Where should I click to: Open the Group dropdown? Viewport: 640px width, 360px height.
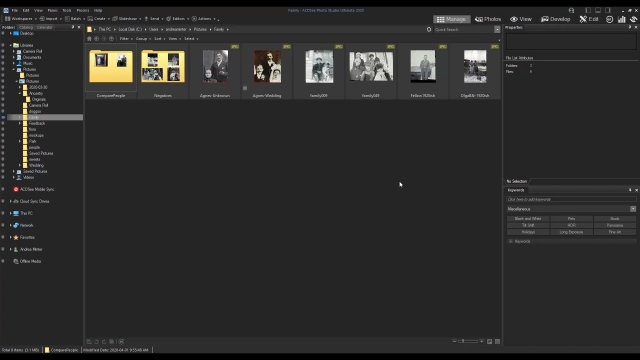(x=143, y=39)
